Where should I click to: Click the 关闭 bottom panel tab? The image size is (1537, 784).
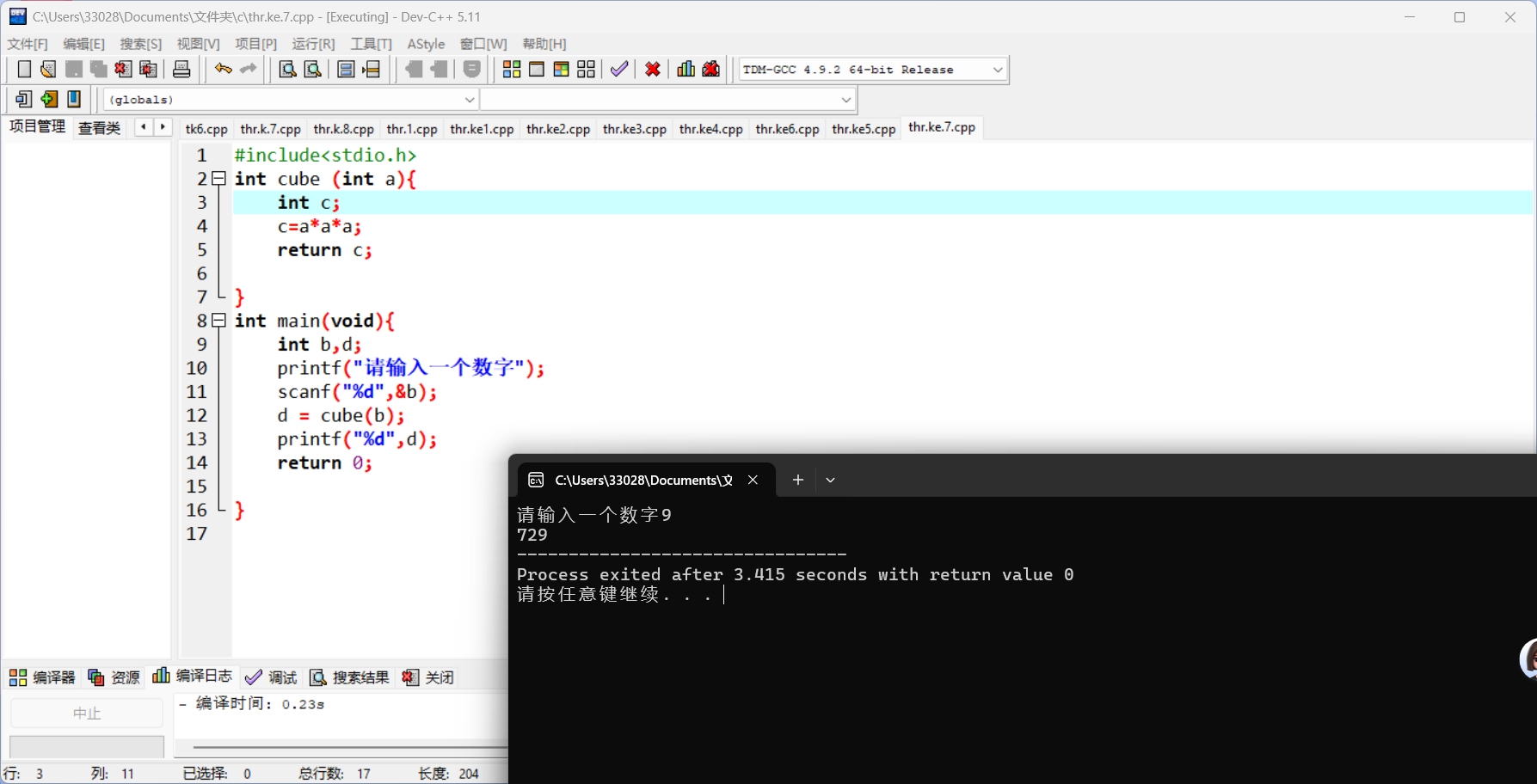[428, 677]
